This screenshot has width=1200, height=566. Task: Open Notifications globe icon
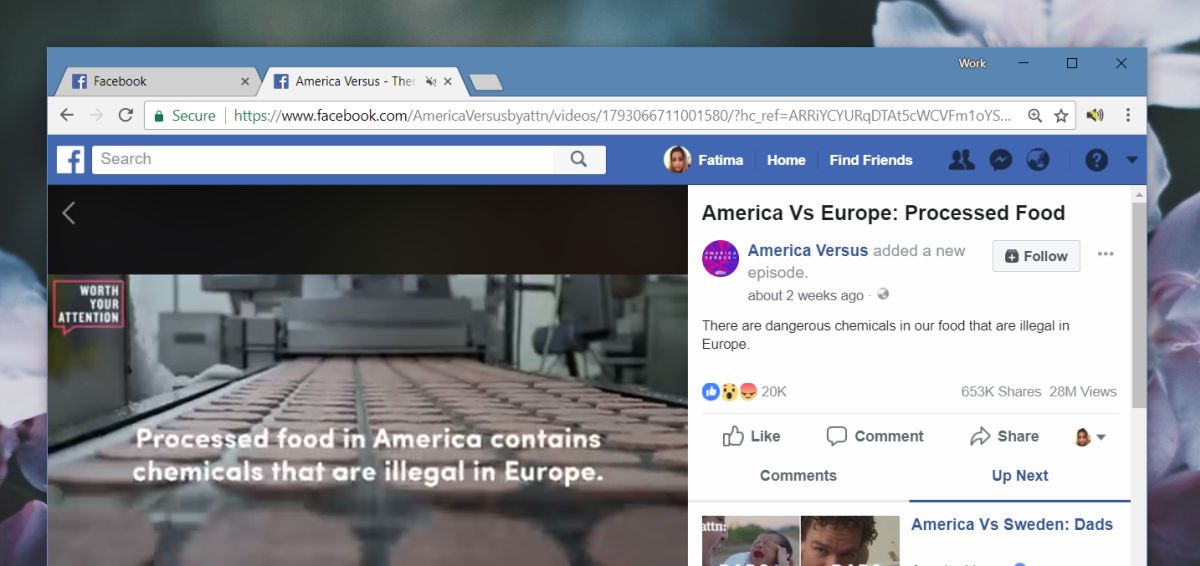(1038, 160)
